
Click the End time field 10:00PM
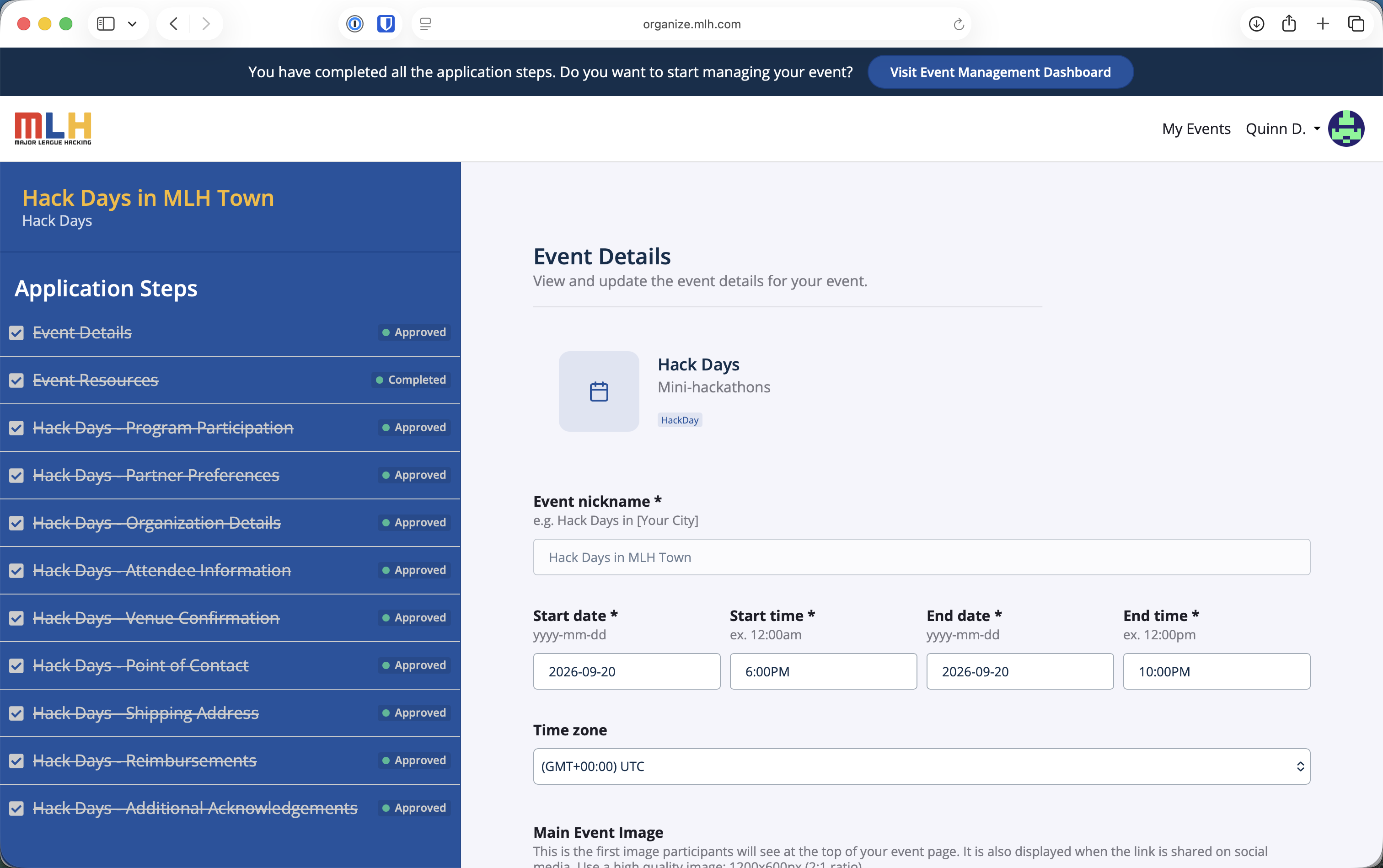pos(1217,671)
